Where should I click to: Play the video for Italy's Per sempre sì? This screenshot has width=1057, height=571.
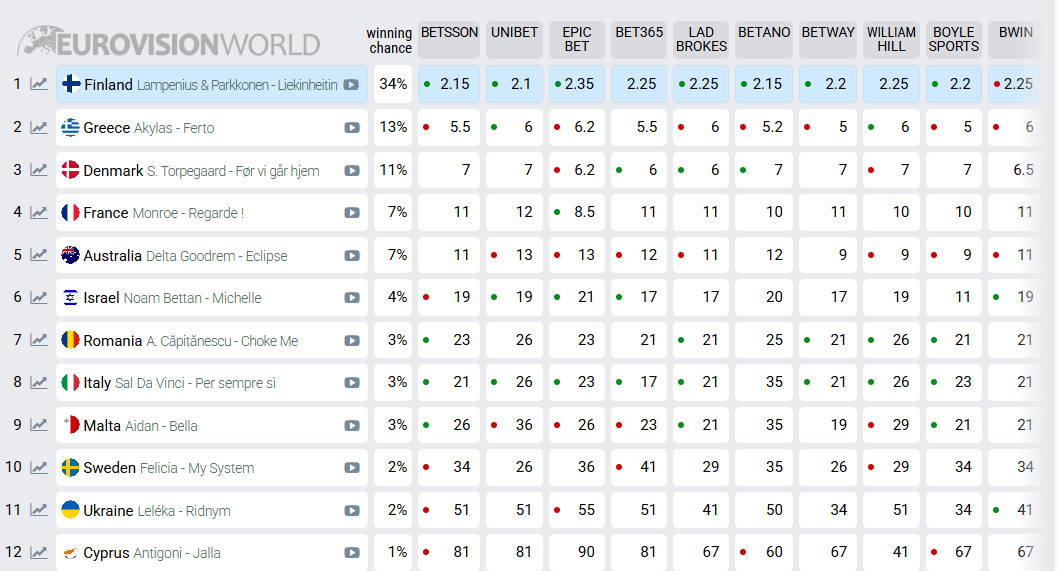351,383
